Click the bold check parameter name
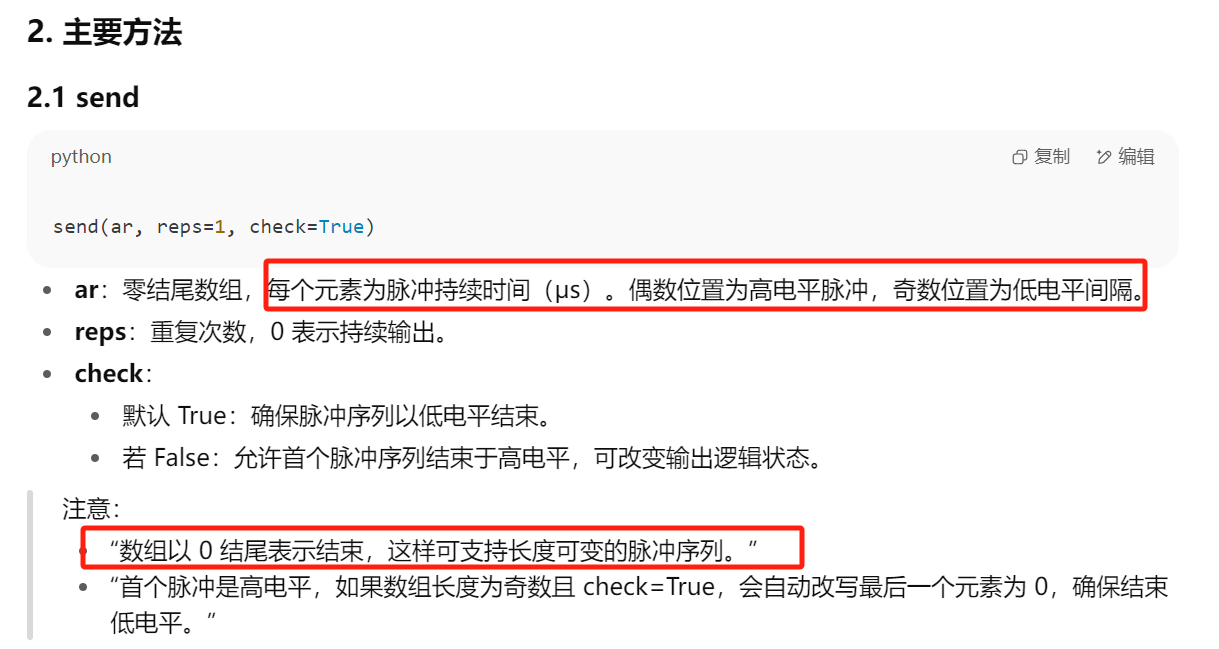The image size is (1219, 649). coord(108,373)
